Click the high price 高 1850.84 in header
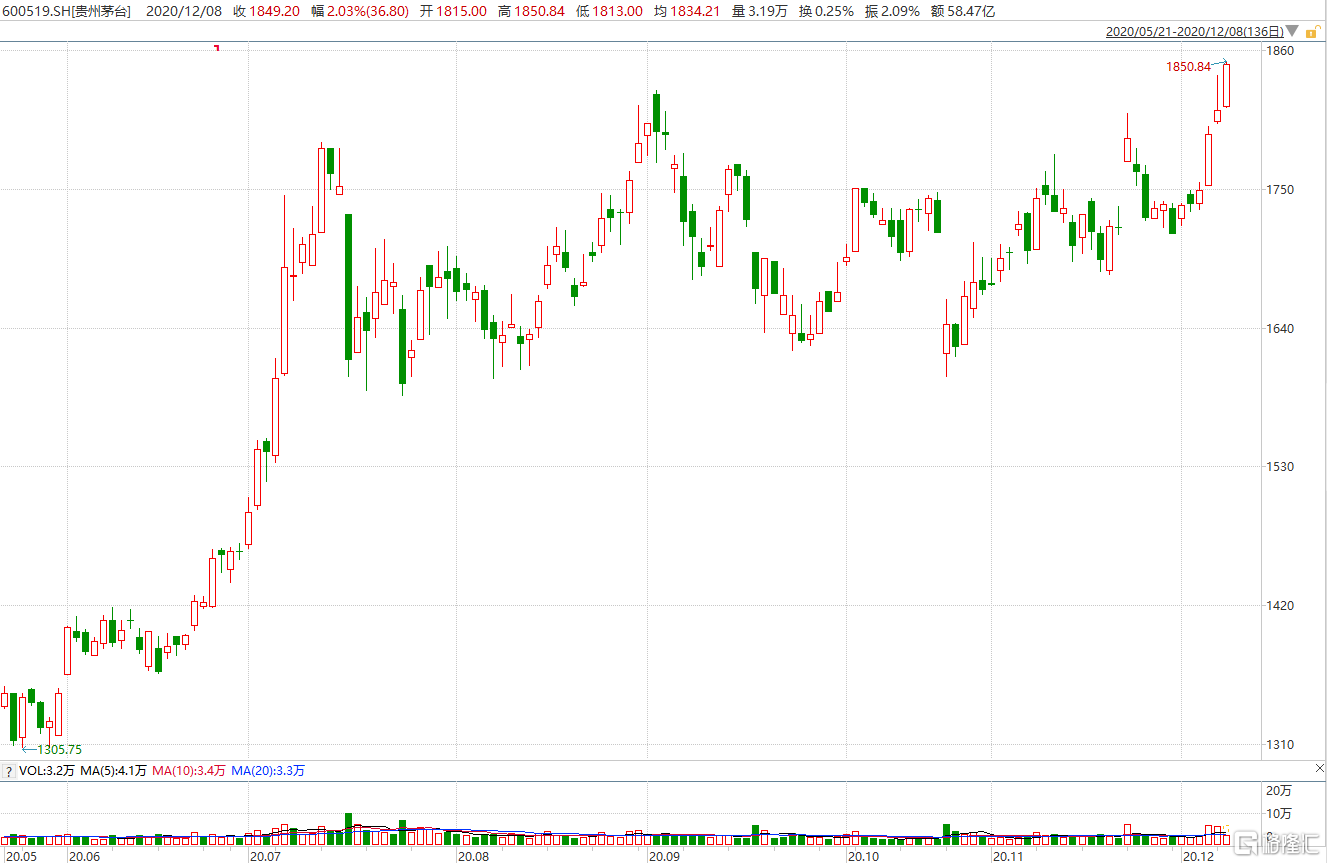The height and width of the screenshot is (863, 1327). [530, 11]
